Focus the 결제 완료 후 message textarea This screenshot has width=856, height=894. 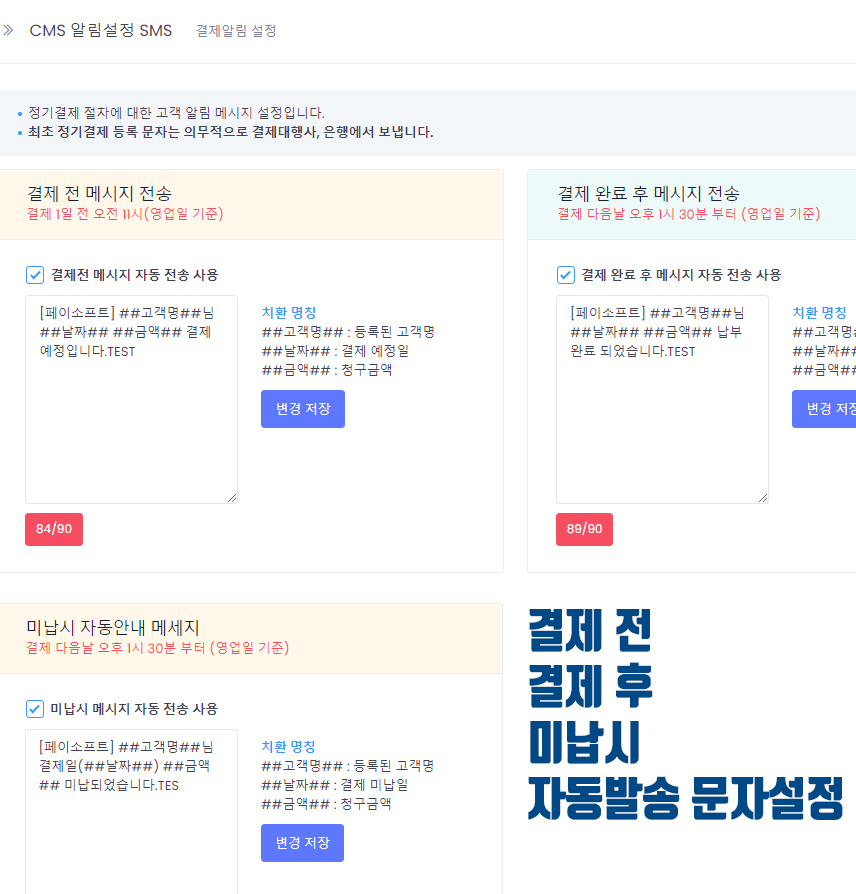(x=662, y=399)
